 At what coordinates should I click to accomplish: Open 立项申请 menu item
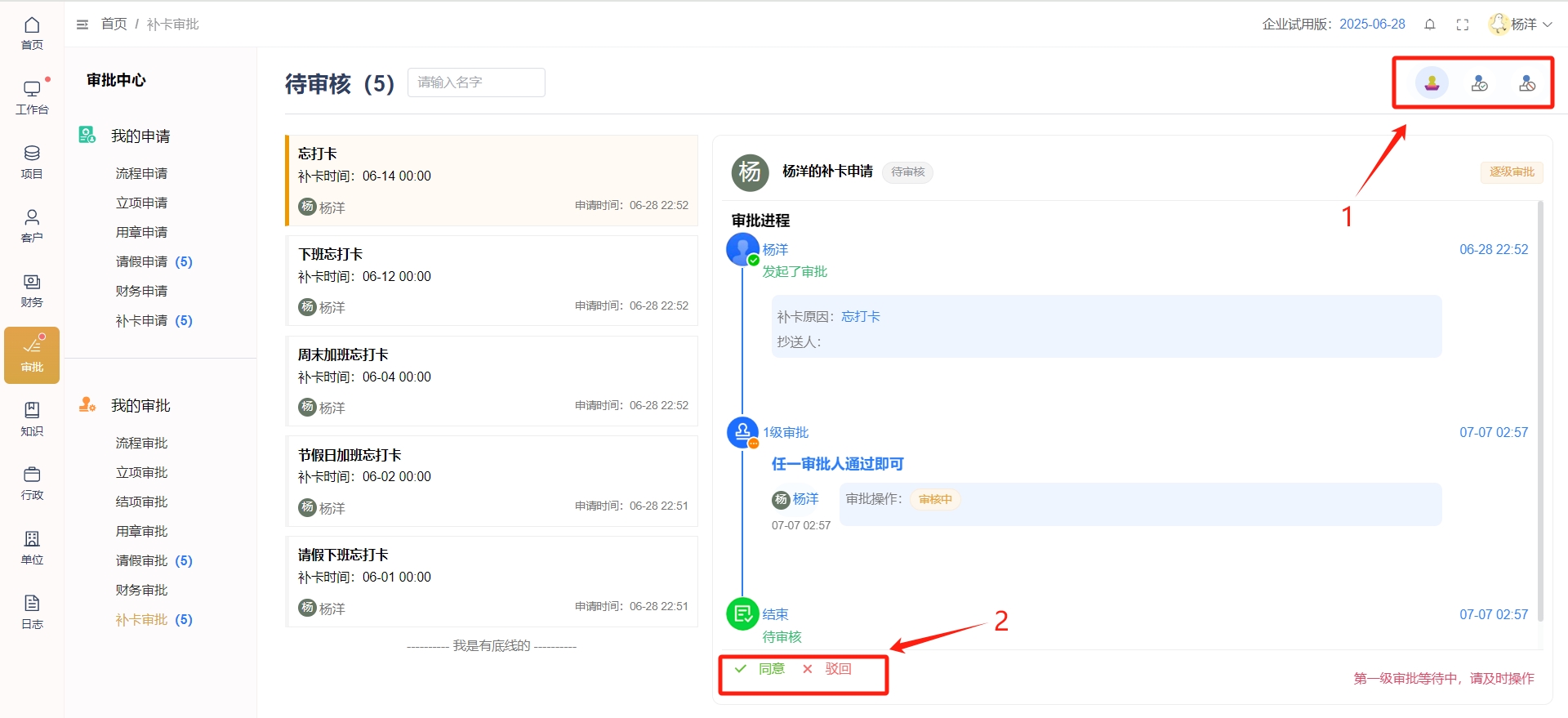pyautogui.click(x=141, y=203)
